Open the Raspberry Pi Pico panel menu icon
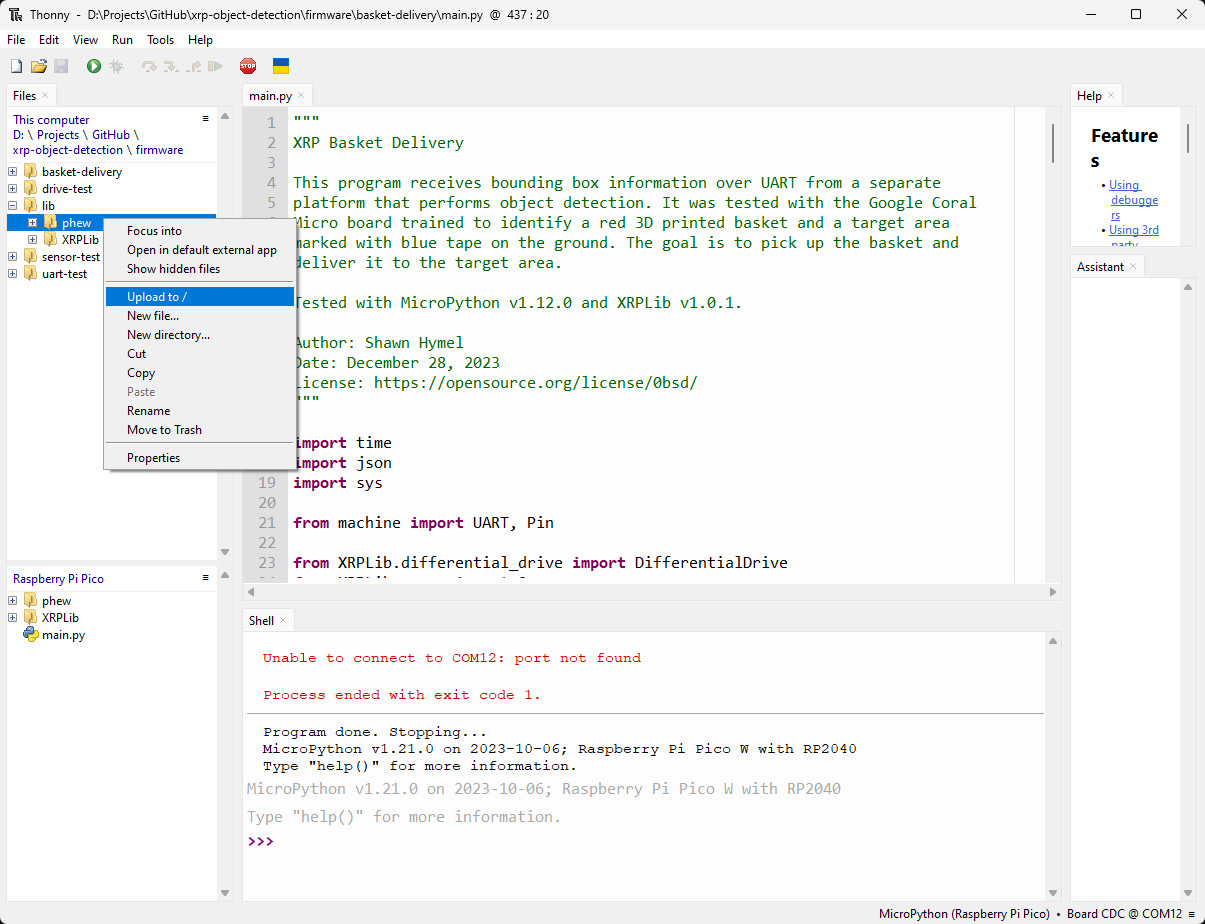 coord(206,577)
